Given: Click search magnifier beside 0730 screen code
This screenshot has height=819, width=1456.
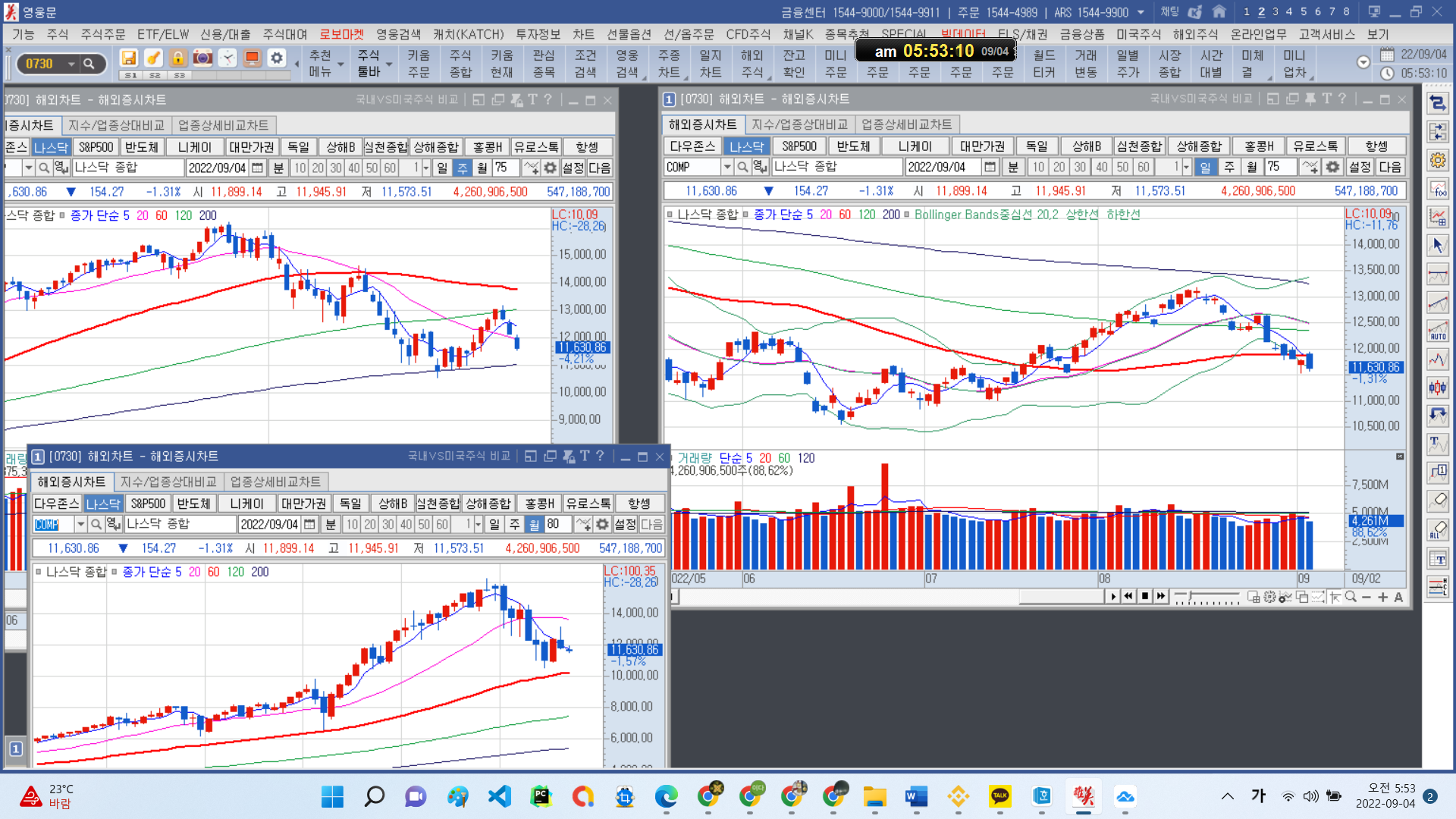Looking at the screenshot, I should coord(89,64).
